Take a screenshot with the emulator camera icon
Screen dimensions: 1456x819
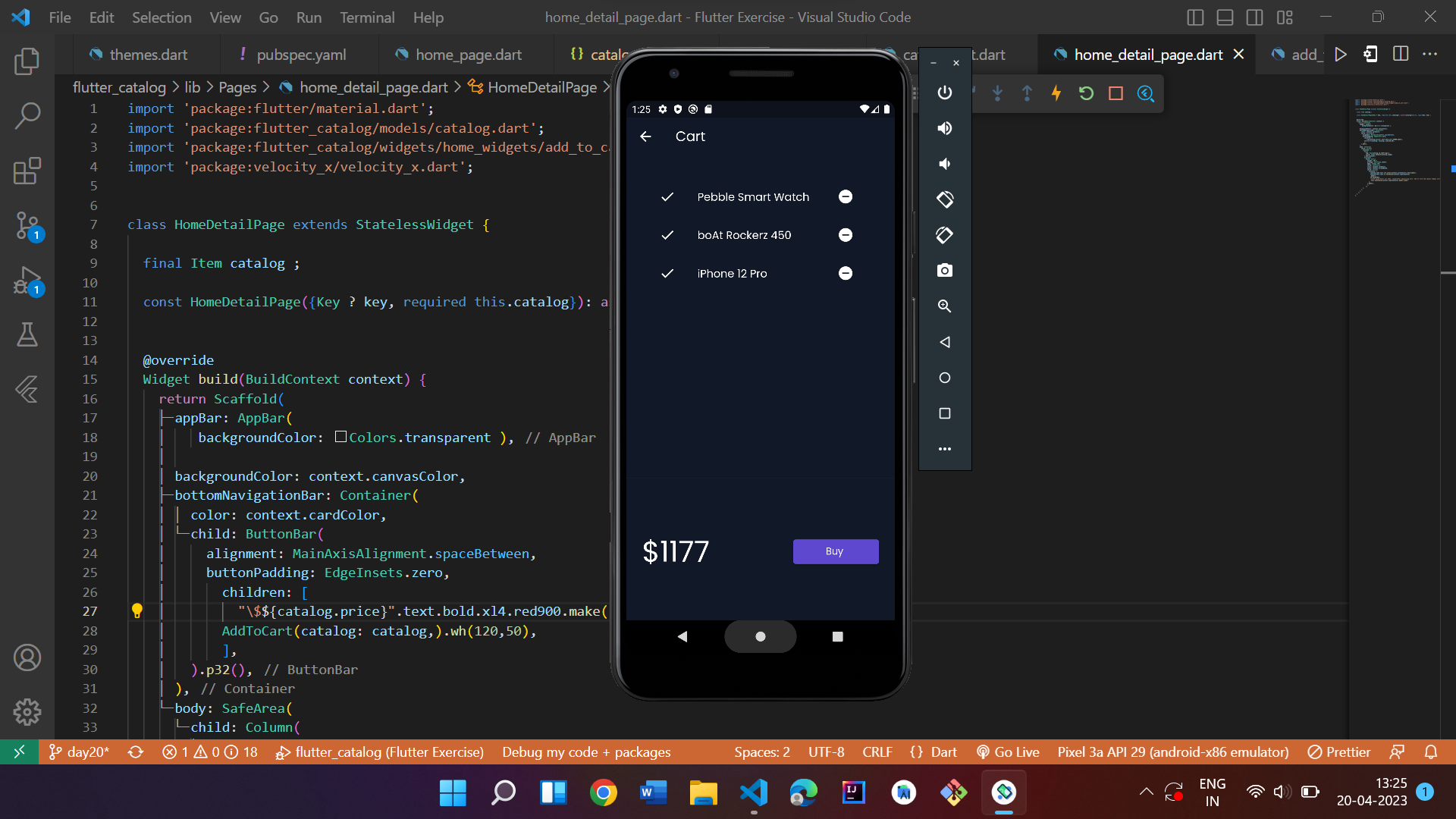coord(944,270)
